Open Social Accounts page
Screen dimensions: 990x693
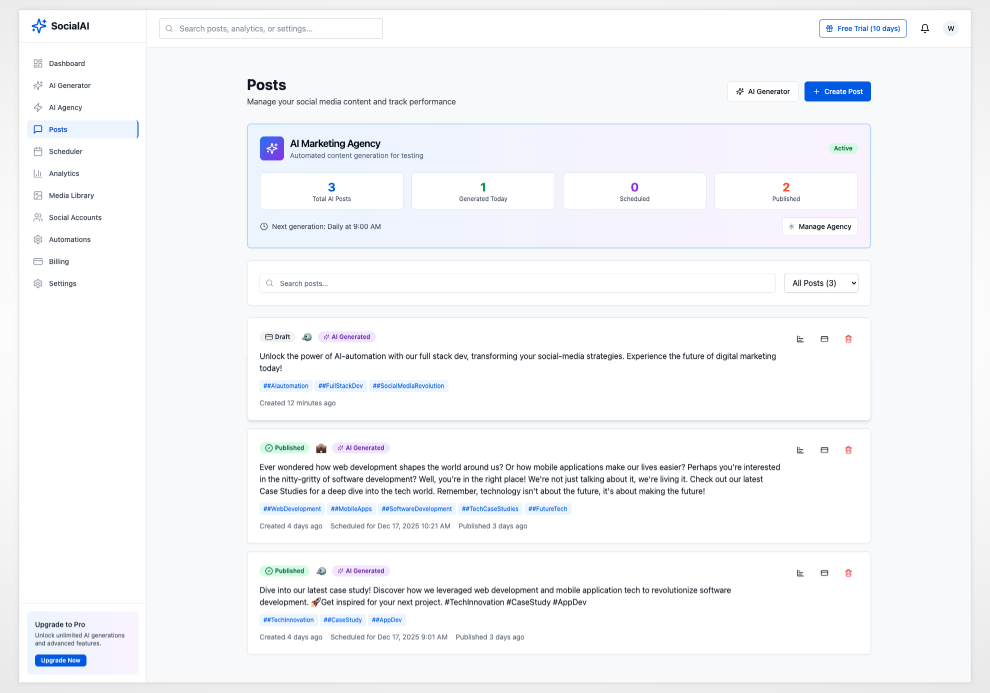tap(75, 218)
